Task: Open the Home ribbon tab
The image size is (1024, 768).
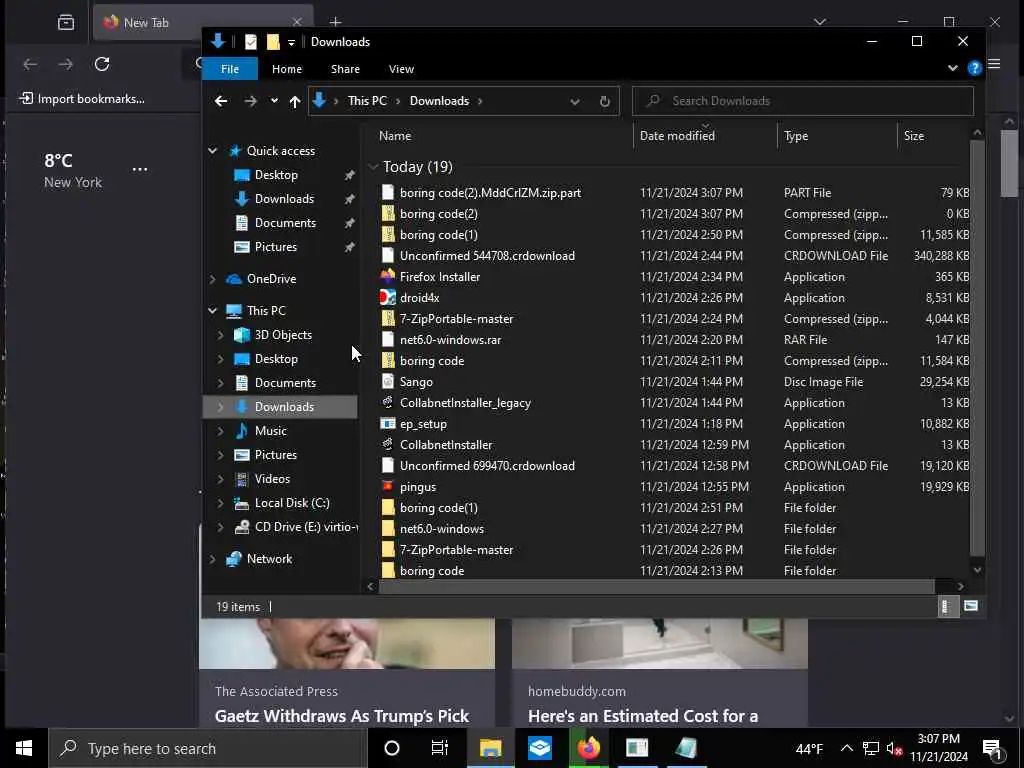Action: 287,69
